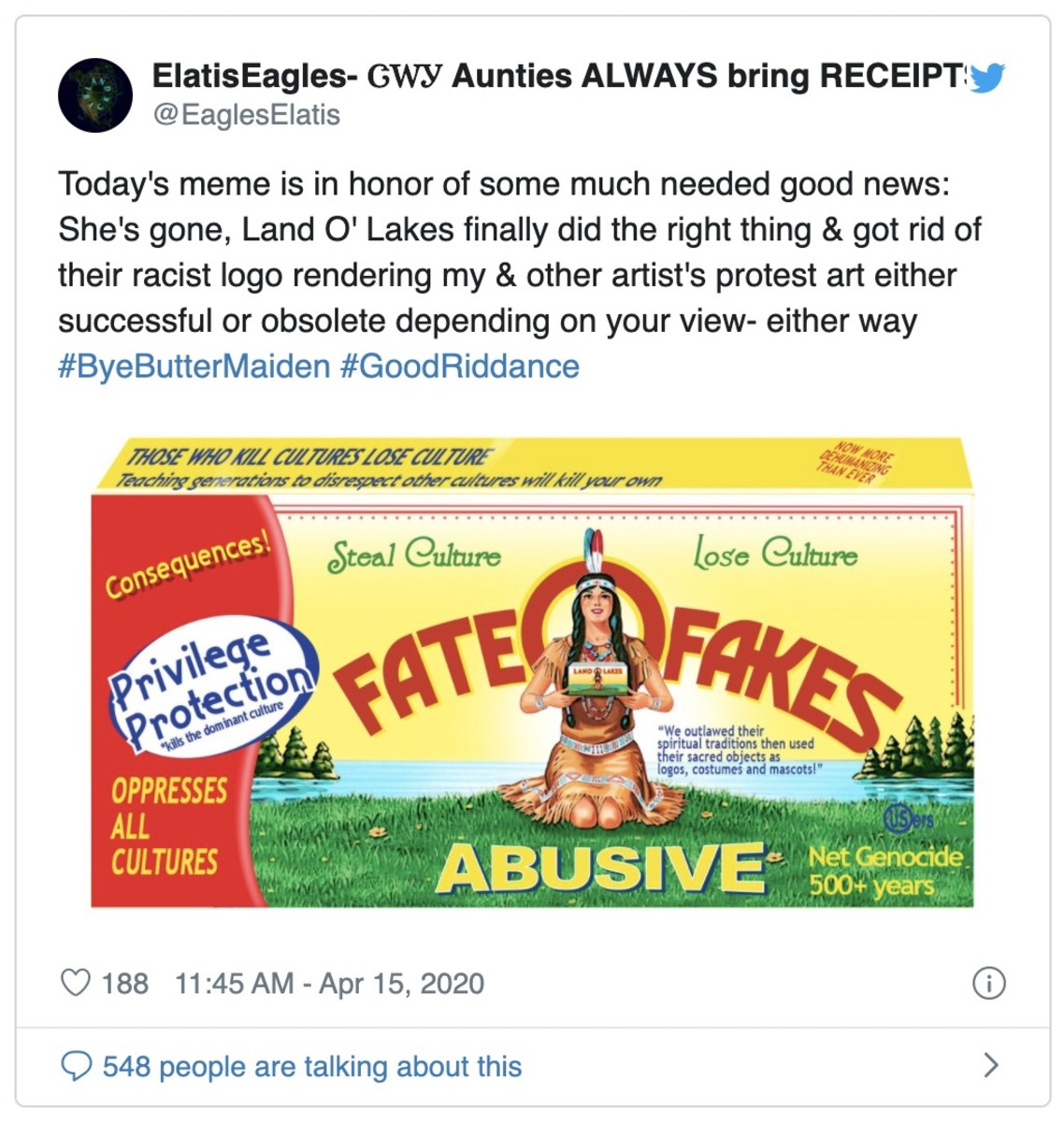Open the #GoodRiddance hashtag
Screen dimensions: 1064x1122
click(459, 366)
